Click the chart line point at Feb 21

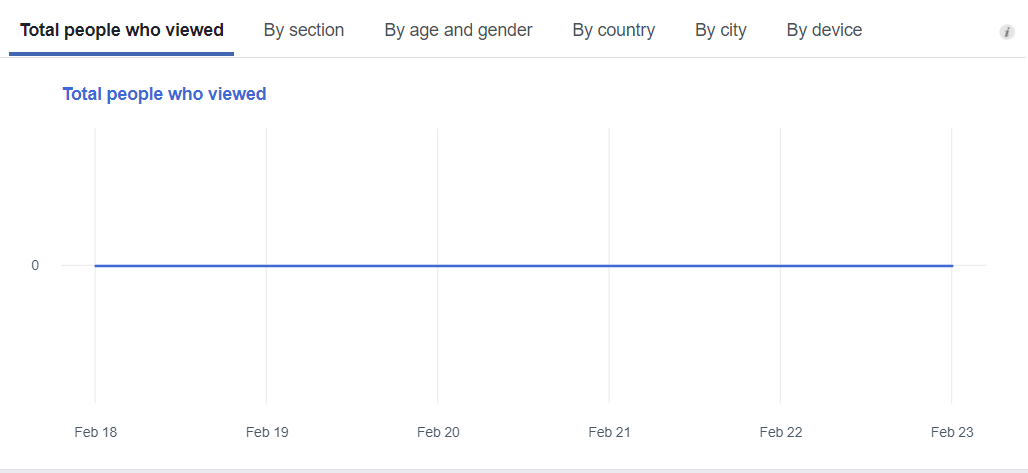(x=609, y=266)
